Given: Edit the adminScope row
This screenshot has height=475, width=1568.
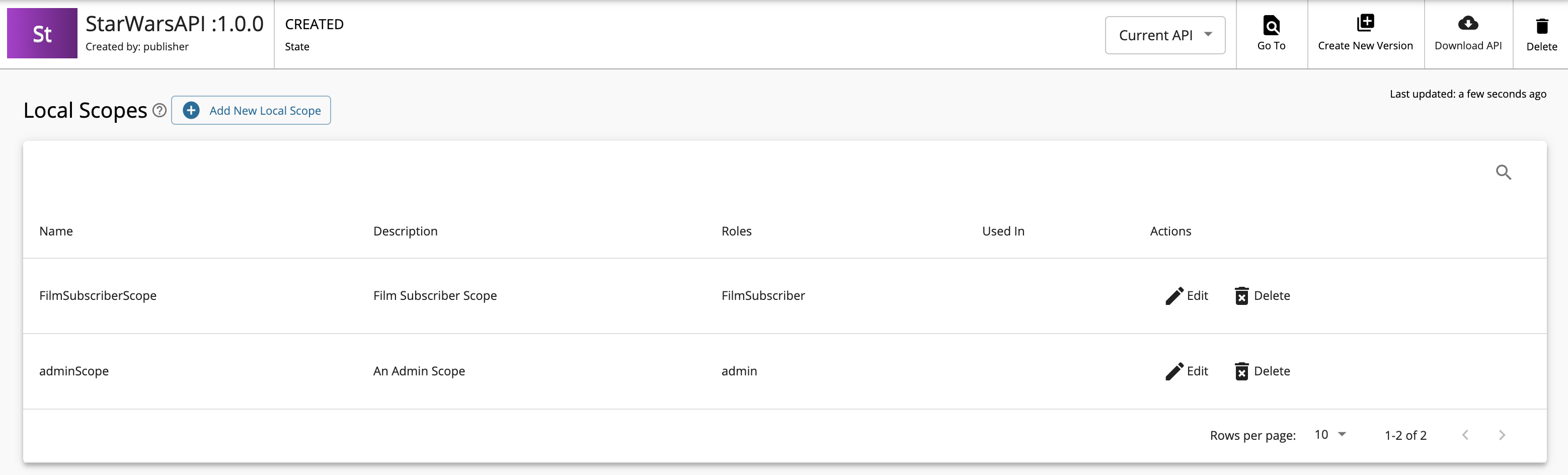Looking at the screenshot, I should [1187, 371].
